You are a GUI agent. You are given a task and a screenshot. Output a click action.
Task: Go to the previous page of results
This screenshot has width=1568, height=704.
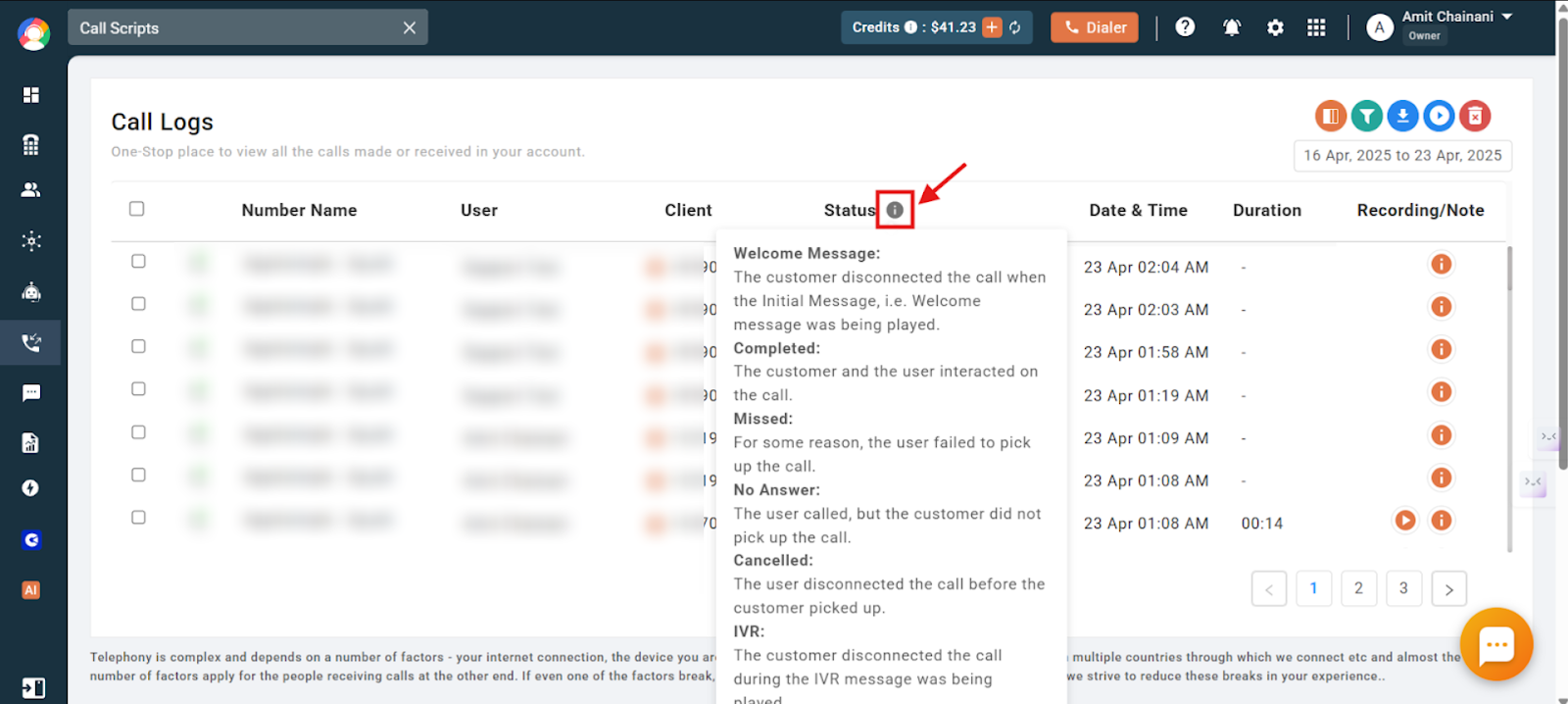point(1269,589)
